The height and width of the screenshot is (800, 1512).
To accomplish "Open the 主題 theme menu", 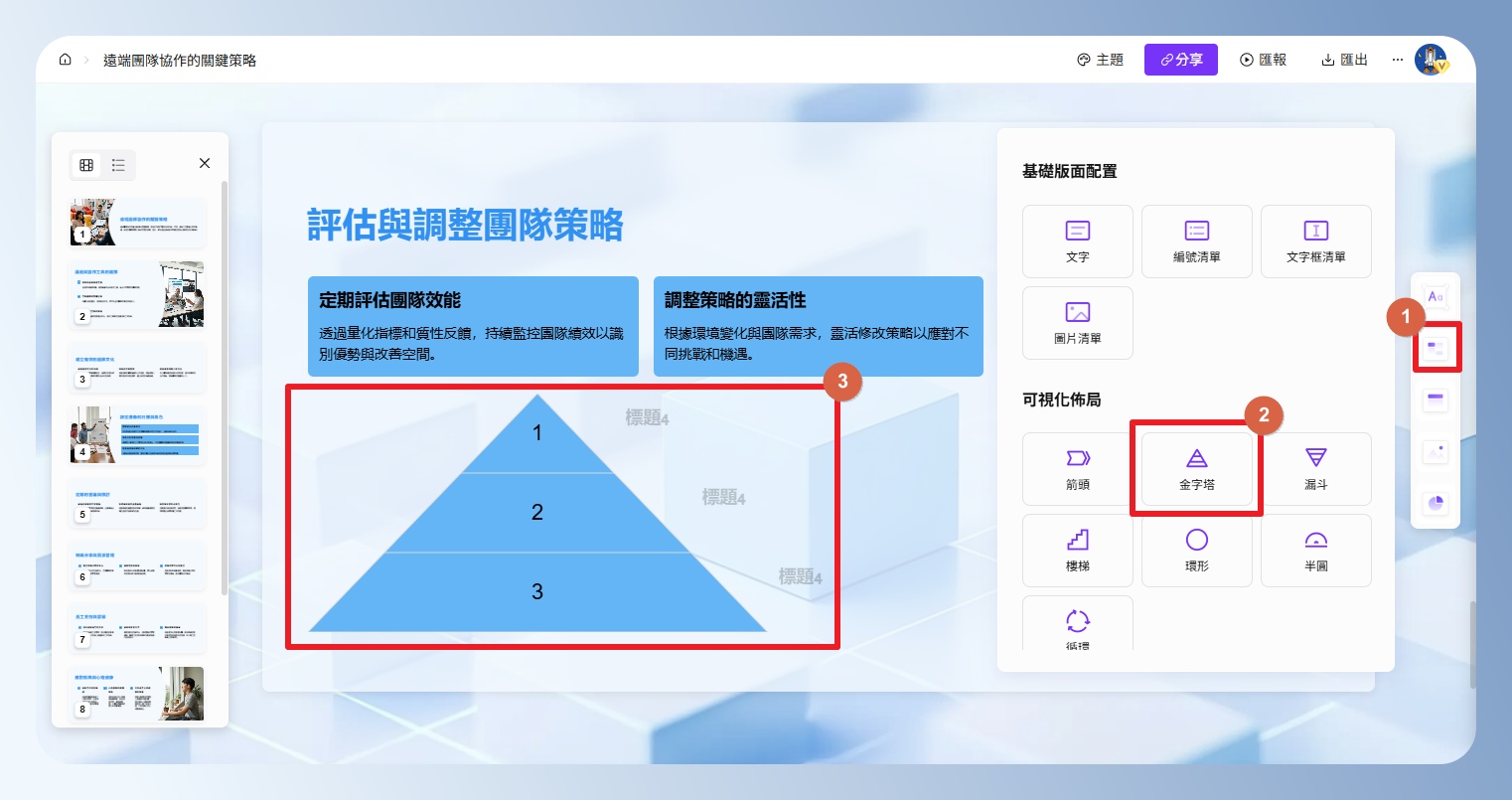I will coord(1100,60).
